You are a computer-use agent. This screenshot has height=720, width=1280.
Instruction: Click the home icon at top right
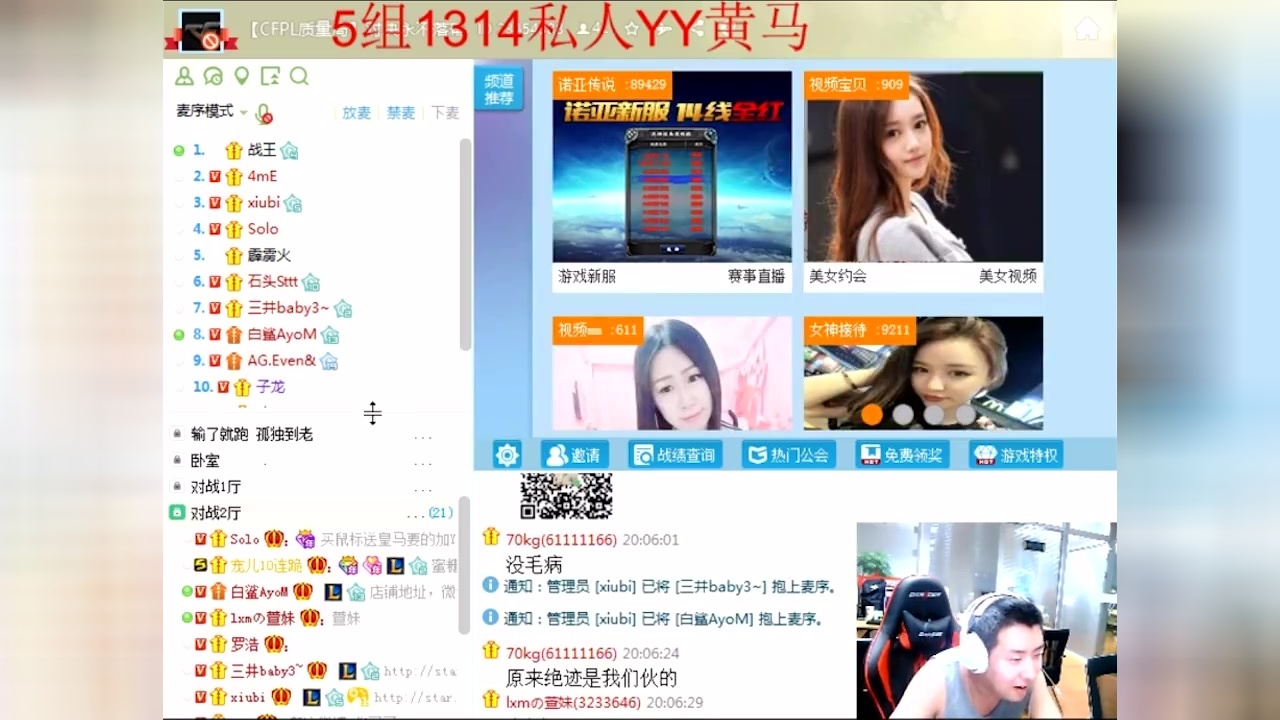(x=1087, y=29)
